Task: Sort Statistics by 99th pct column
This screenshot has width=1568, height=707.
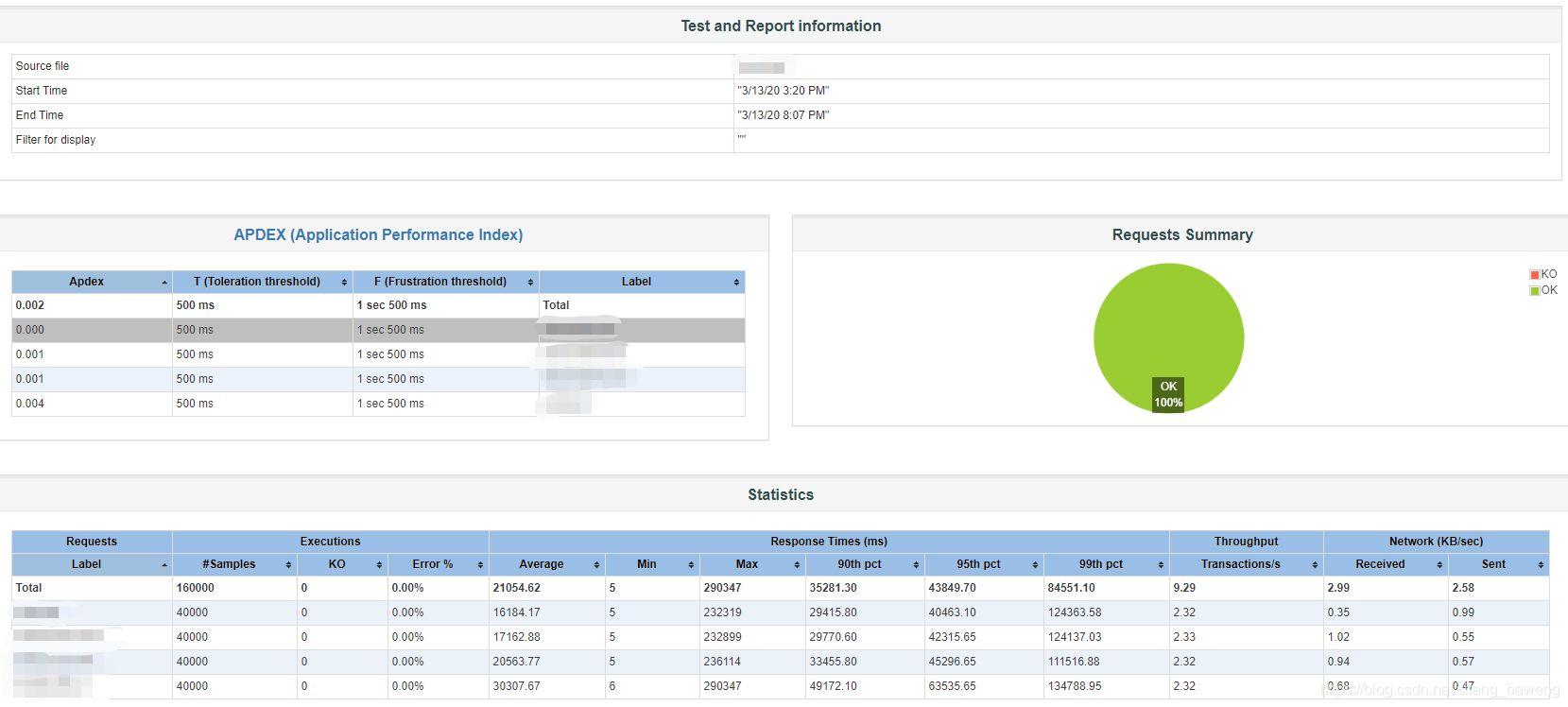Action: [x=1107, y=564]
